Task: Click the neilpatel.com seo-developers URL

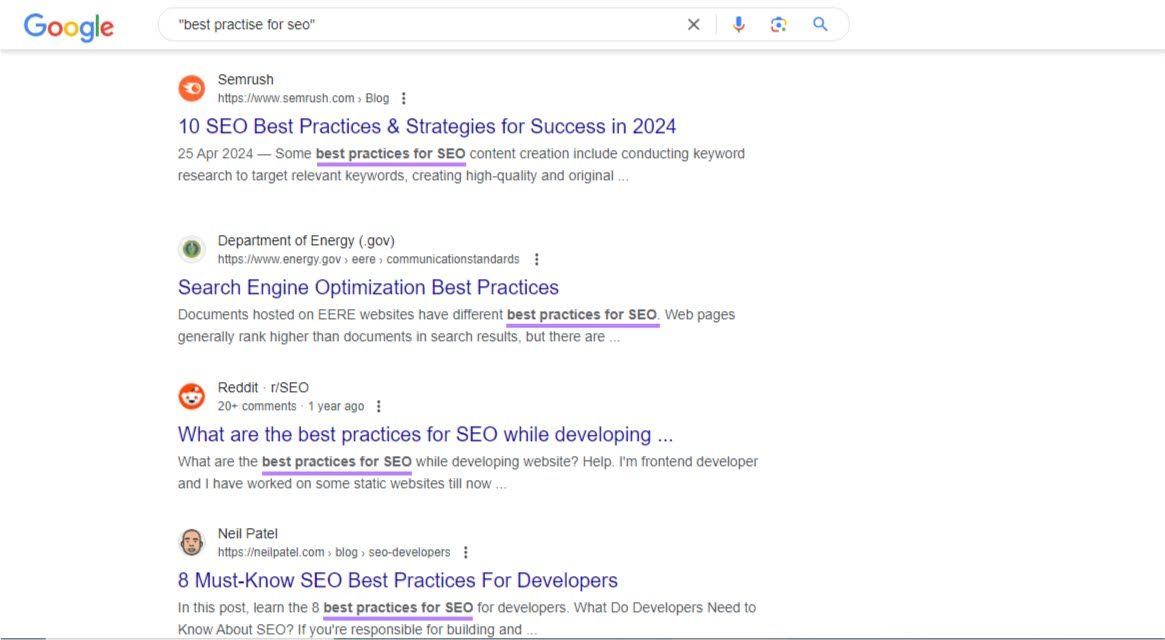Action: (334, 552)
